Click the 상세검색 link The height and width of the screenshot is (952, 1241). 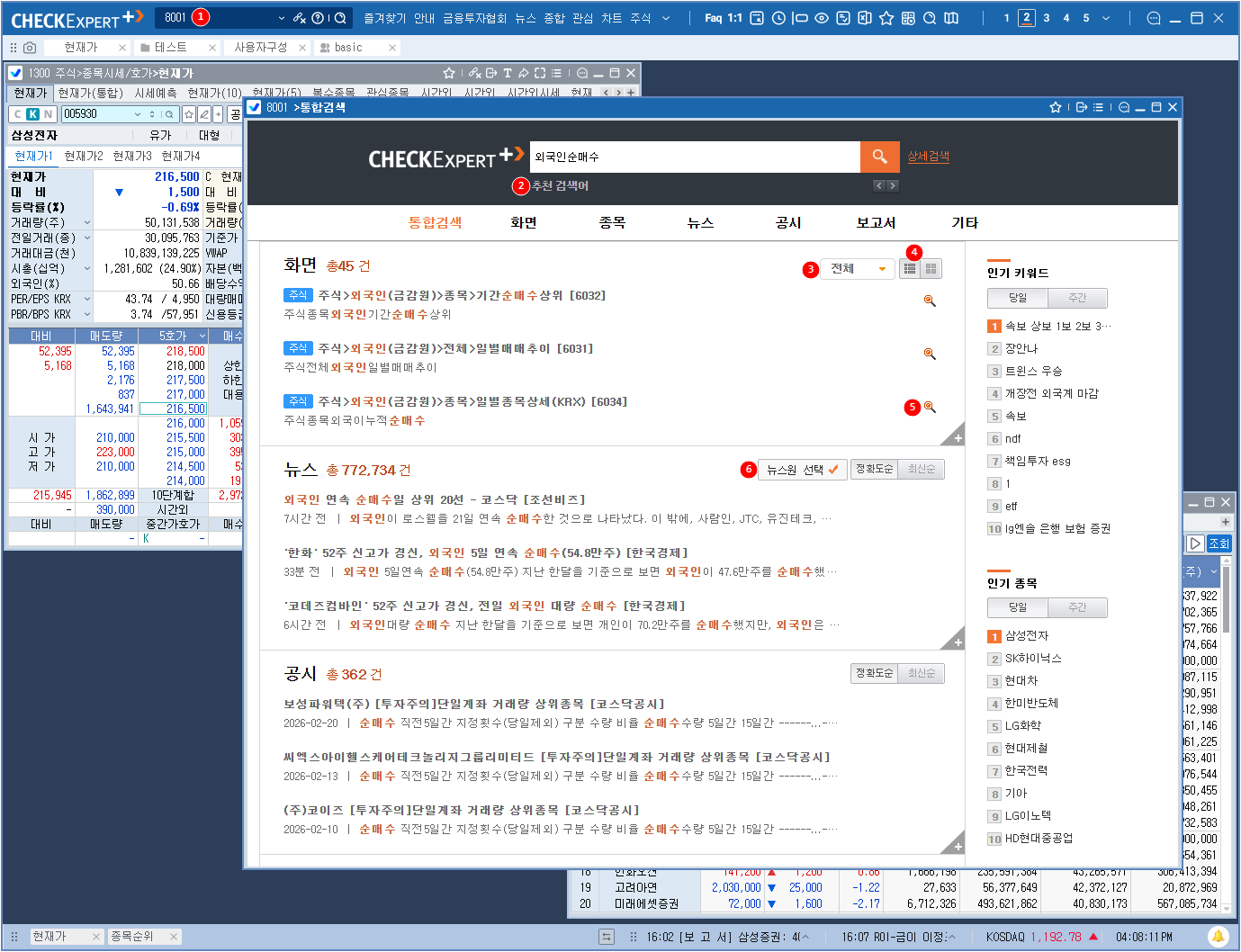tap(928, 157)
